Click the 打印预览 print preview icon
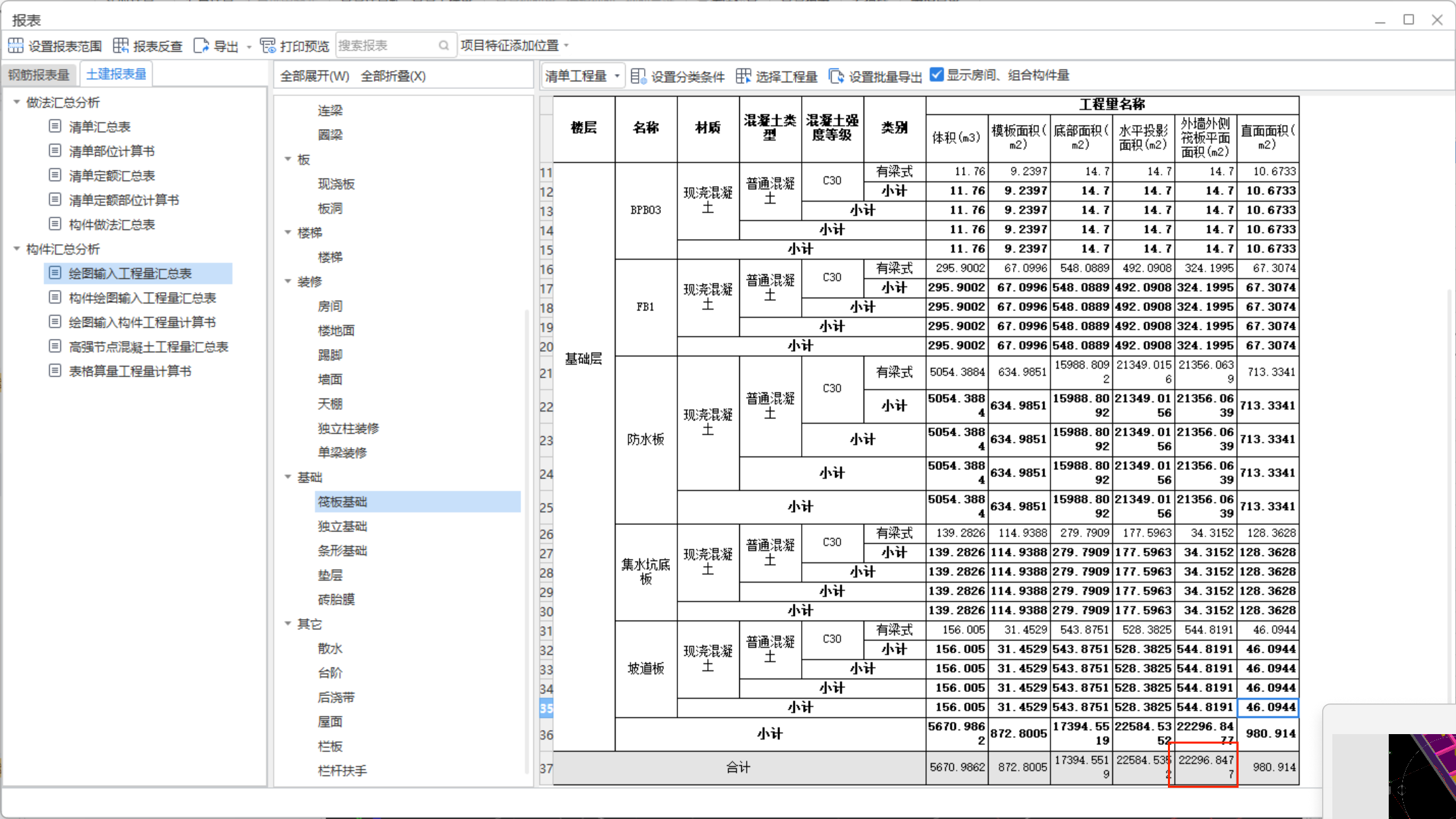This screenshot has height=819, width=1456. [268, 45]
